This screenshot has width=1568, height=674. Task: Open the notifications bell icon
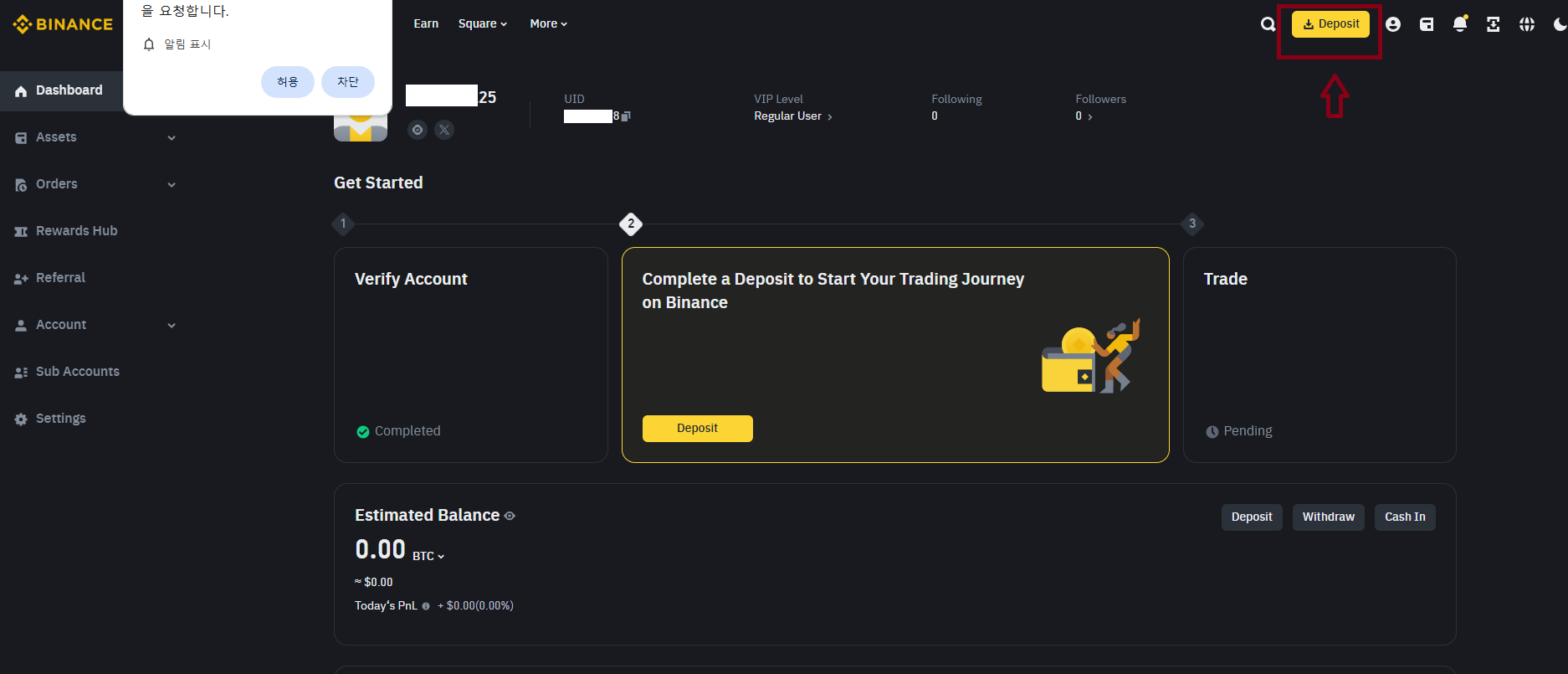tap(1460, 24)
